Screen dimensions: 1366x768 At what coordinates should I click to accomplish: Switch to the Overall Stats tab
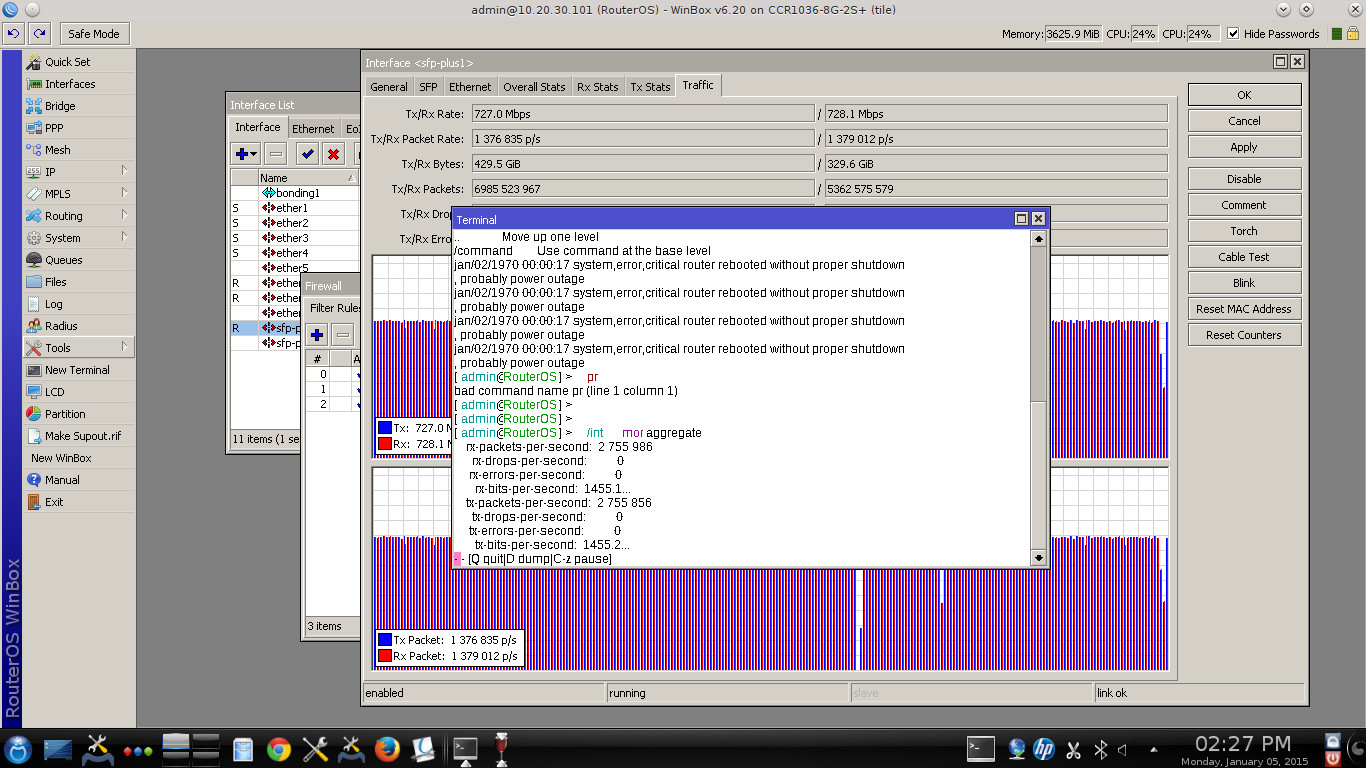pyautogui.click(x=534, y=87)
